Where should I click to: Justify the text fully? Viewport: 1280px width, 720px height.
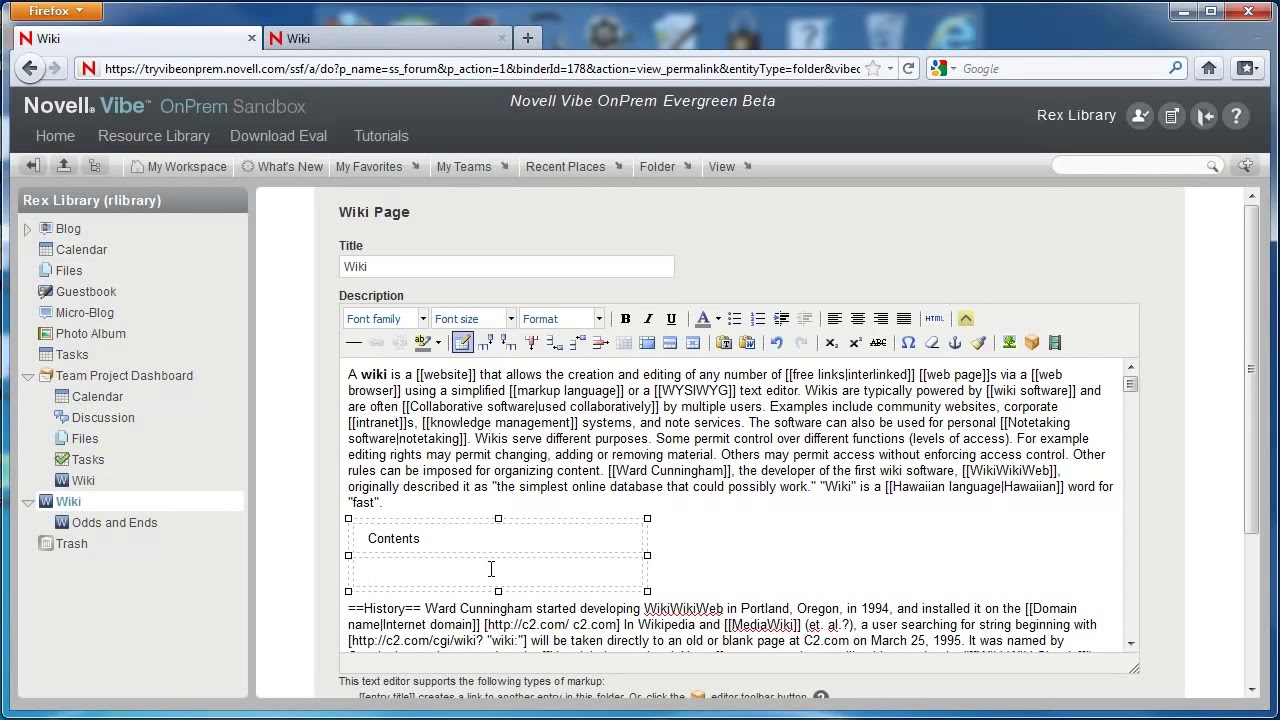[x=903, y=319]
